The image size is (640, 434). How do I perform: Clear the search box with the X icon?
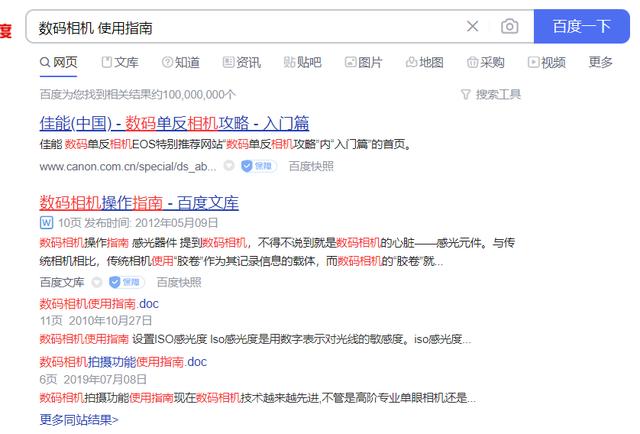[x=473, y=27]
